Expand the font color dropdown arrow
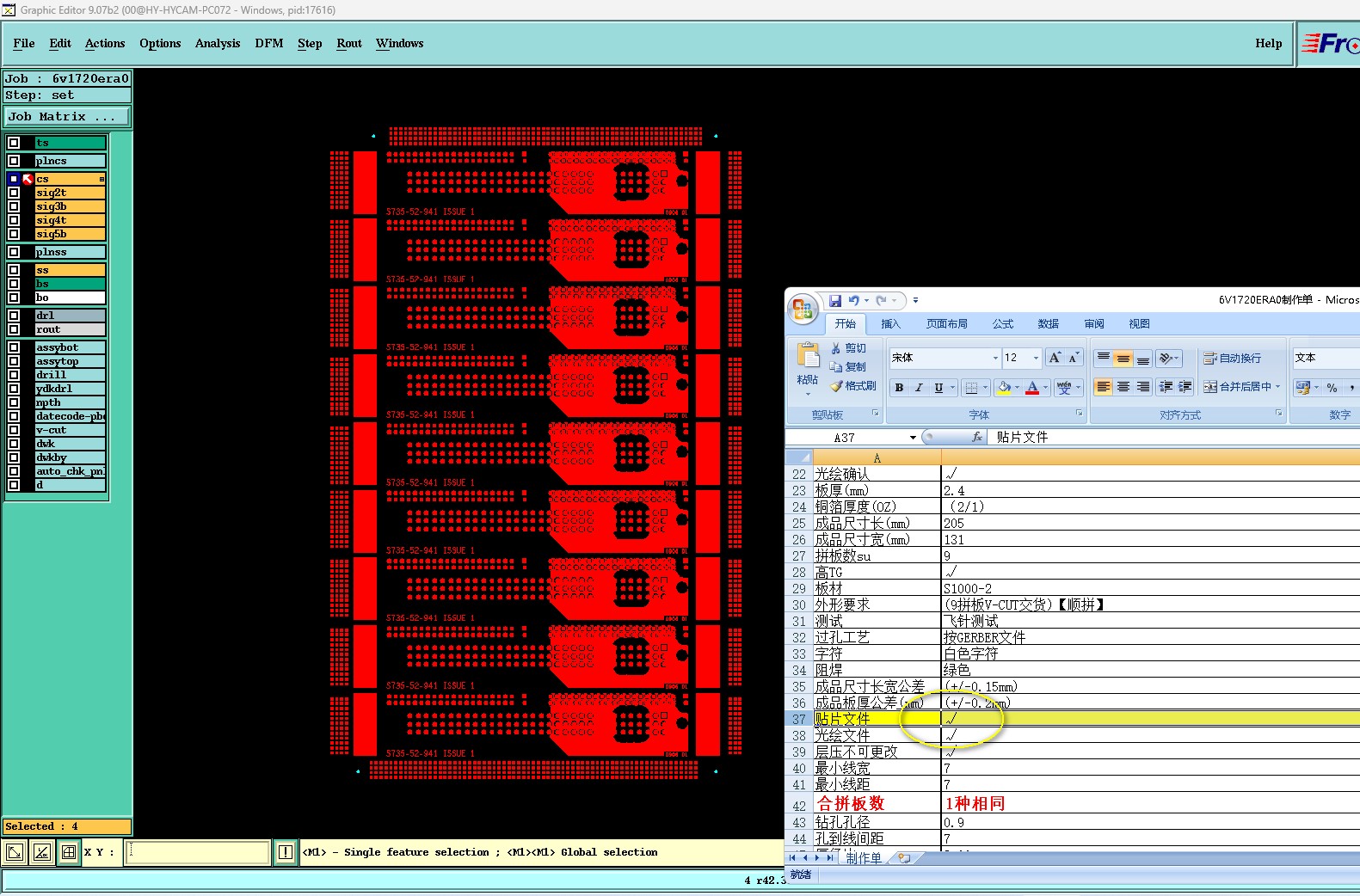 [1045, 388]
